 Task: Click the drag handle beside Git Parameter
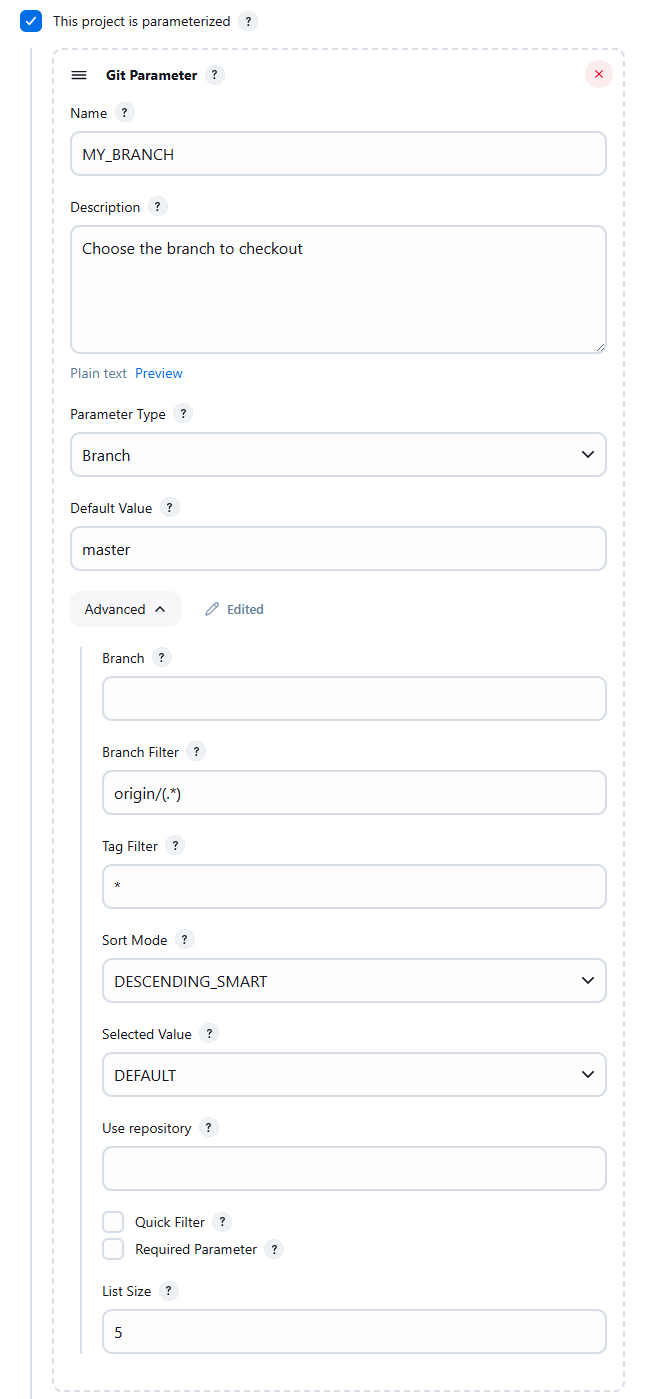[79, 75]
